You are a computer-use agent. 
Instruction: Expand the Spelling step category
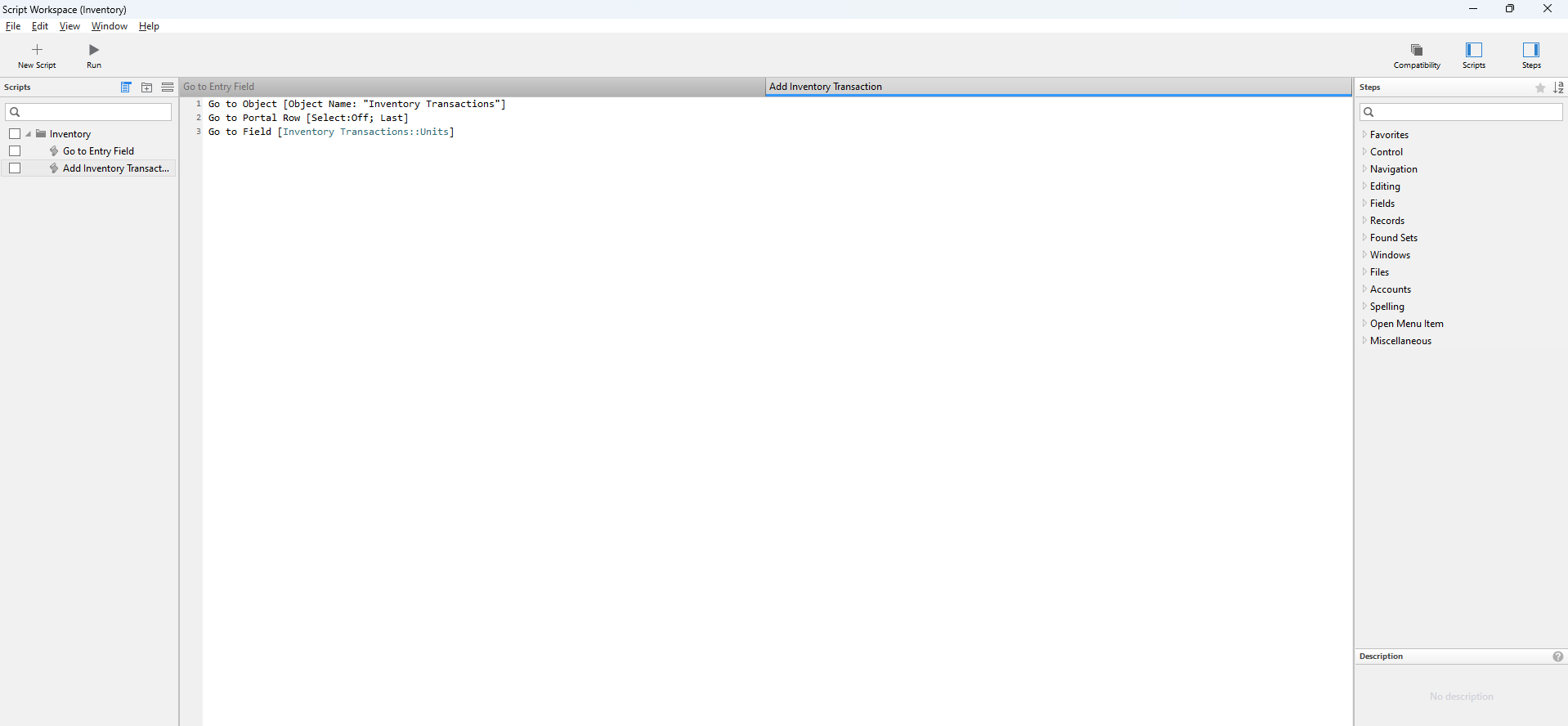(x=1364, y=306)
